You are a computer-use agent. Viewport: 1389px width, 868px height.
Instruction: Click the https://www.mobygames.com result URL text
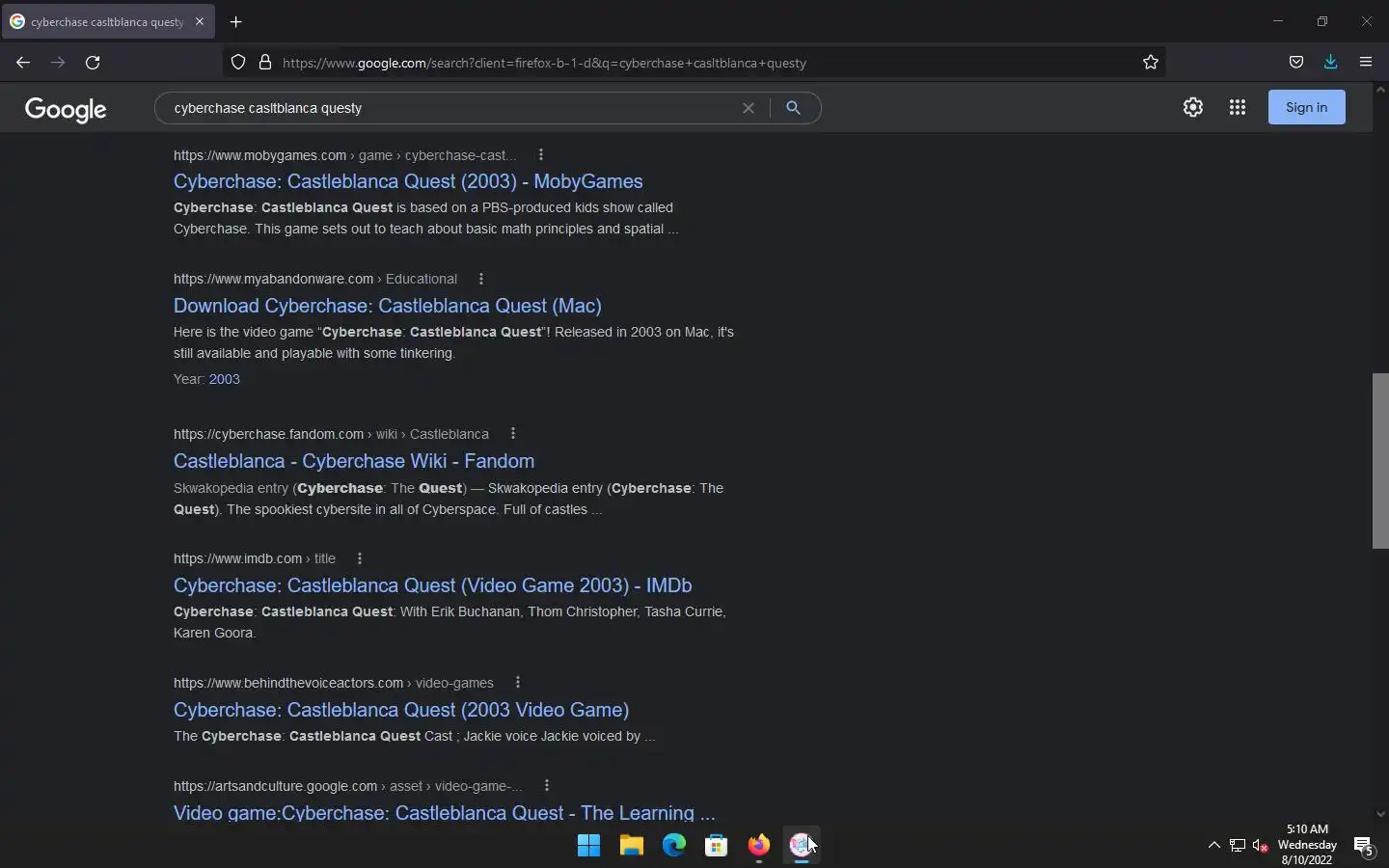[259, 155]
